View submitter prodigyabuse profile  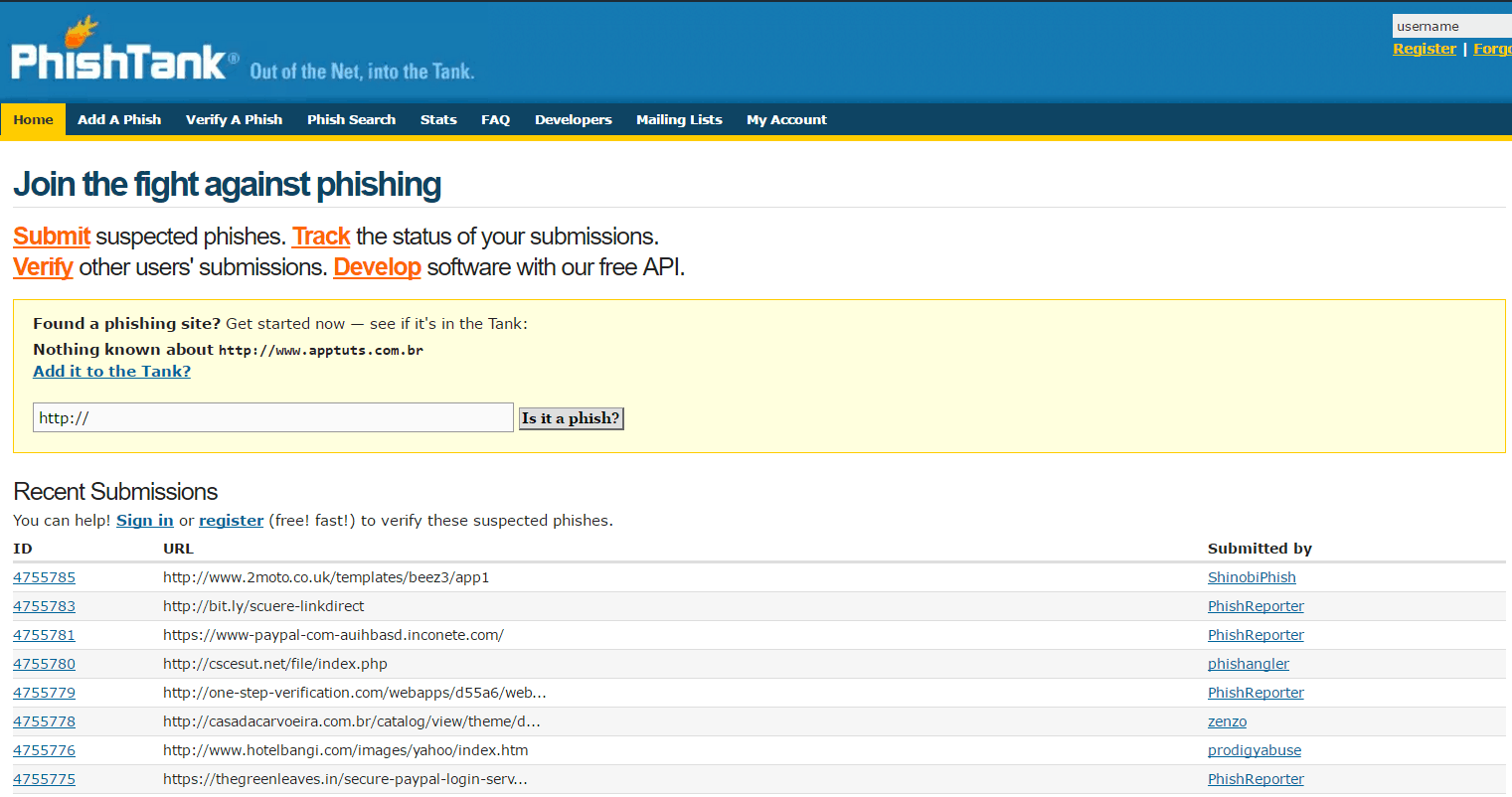(1255, 750)
